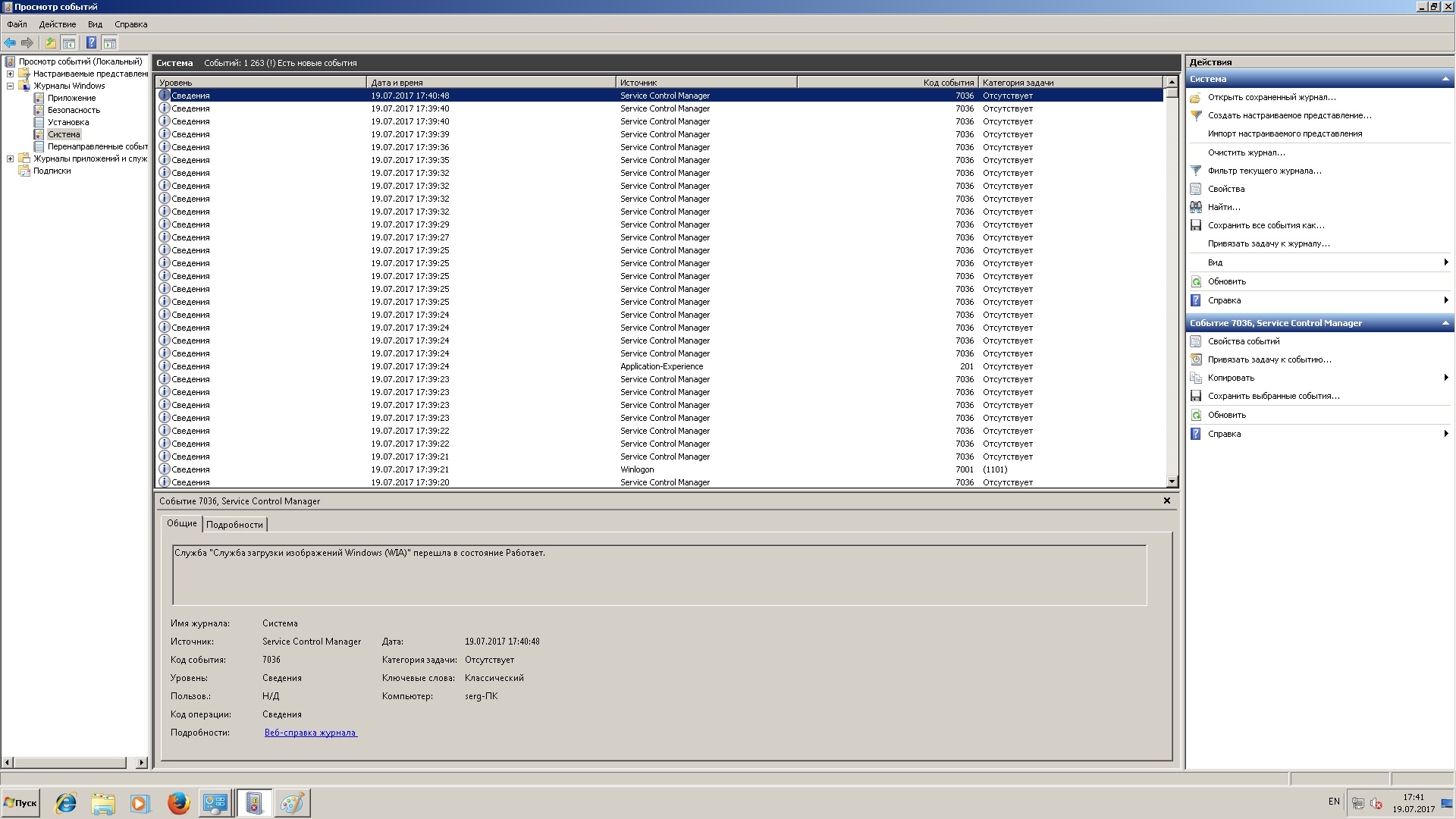The height and width of the screenshot is (819, 1456).
Task: Click Импорт настраиваемого представления action
Action: click(1285, 133)
